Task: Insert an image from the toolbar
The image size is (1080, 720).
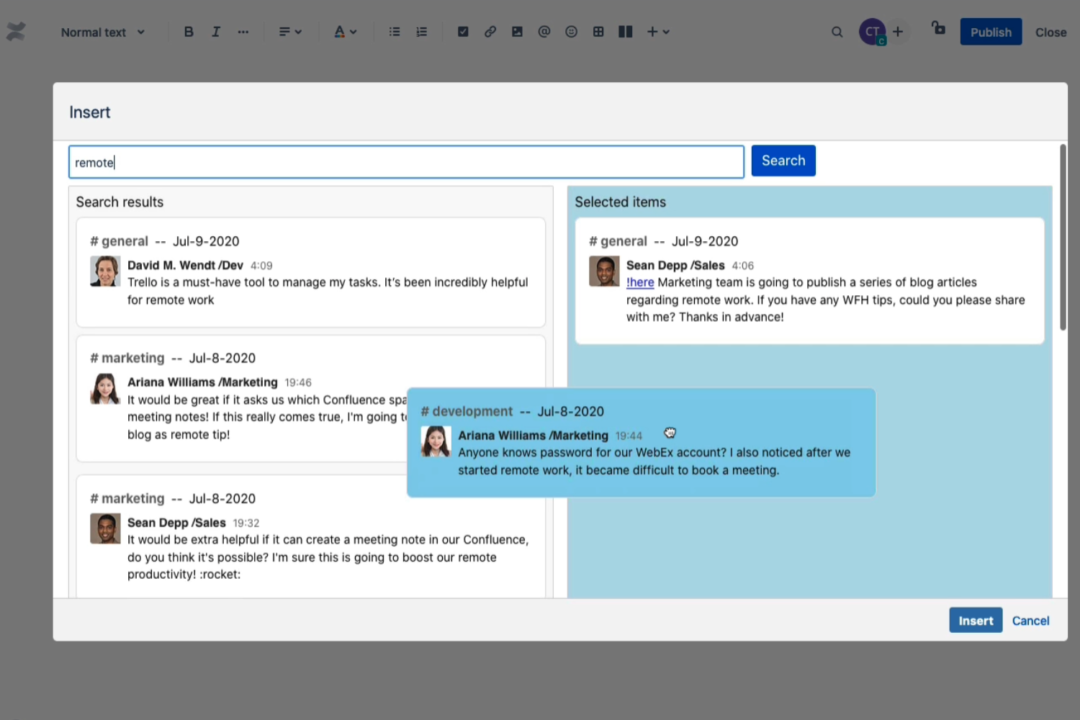Action: coord(517,31)
